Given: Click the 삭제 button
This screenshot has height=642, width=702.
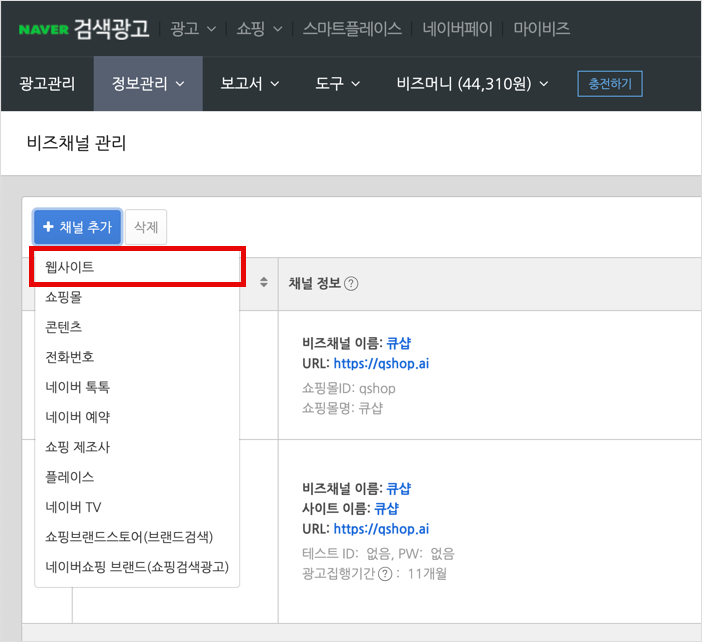Looking at the screenshot, I should 146,227.
